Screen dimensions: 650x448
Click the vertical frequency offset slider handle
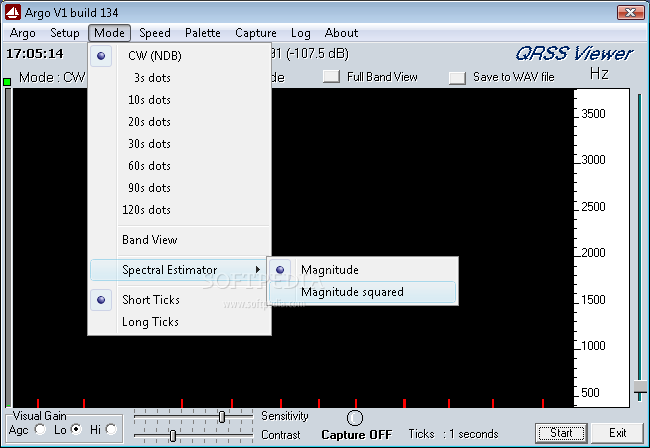point(640,387)
